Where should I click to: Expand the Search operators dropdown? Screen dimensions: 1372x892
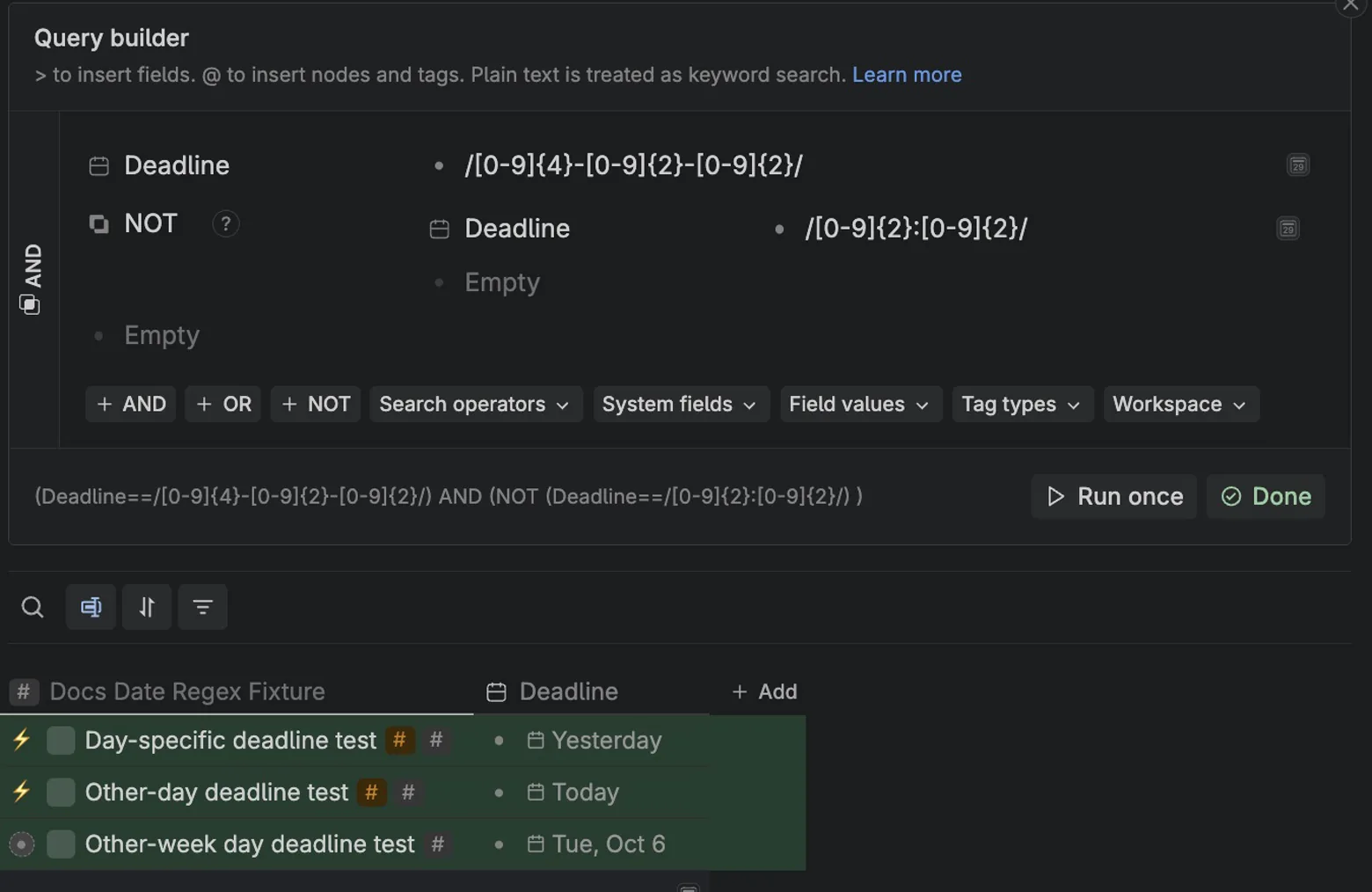(x=476, y=405)
